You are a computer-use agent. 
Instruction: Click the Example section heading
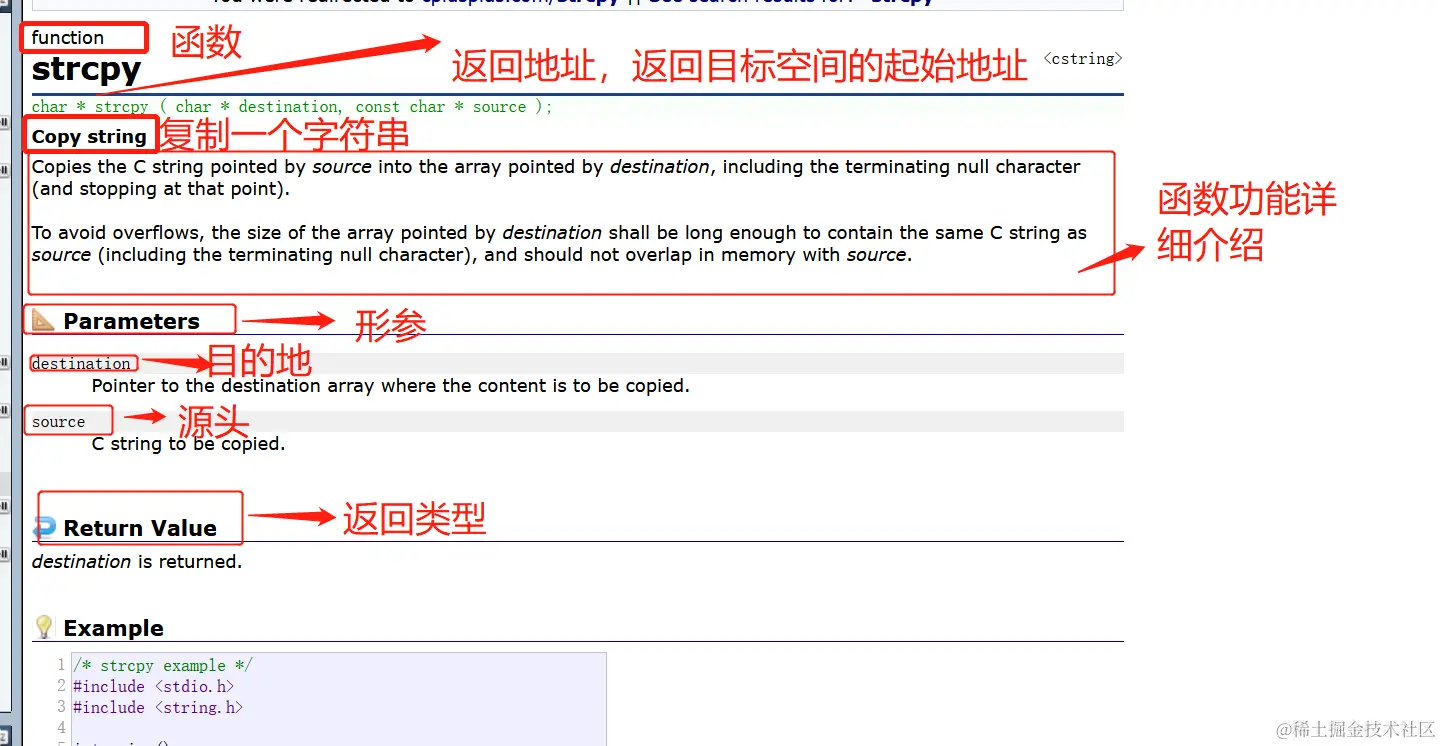coord(113,628)
